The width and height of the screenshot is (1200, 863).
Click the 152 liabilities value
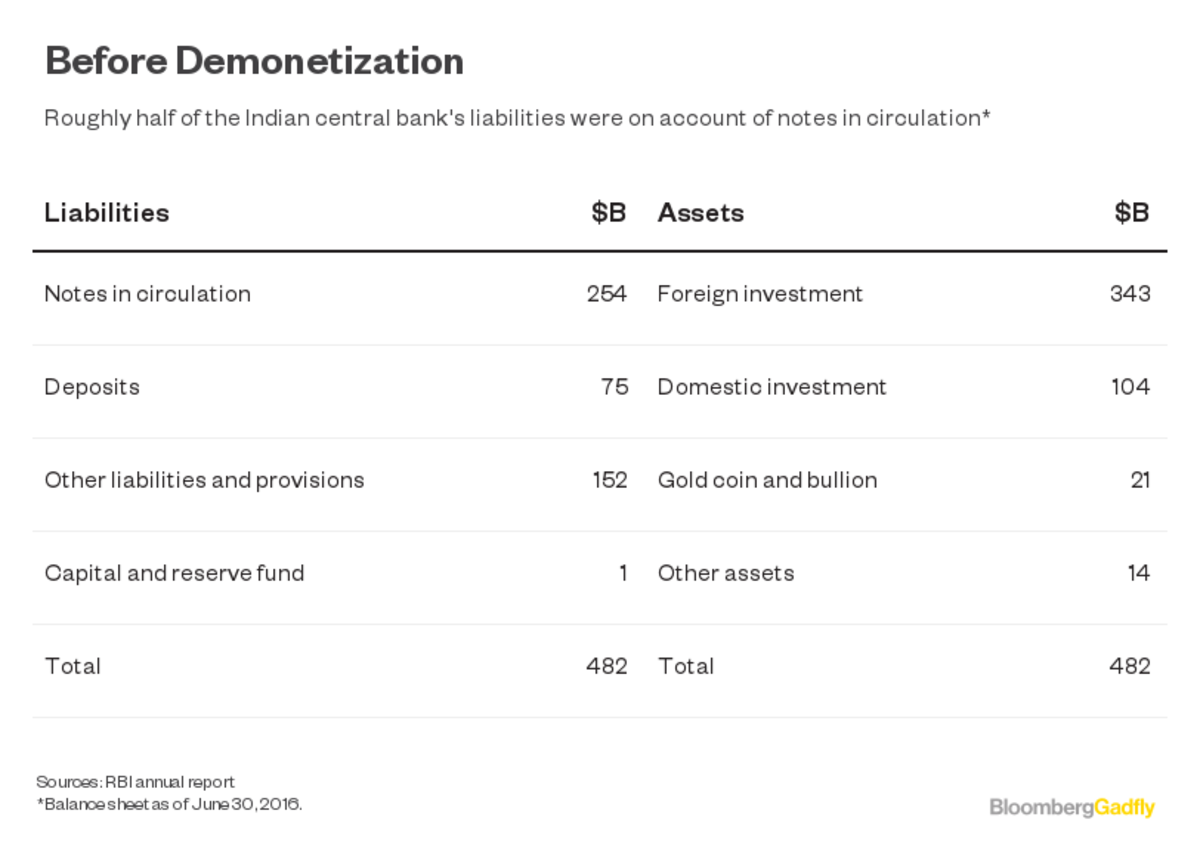pyautogui.click(x=610, y=480)
